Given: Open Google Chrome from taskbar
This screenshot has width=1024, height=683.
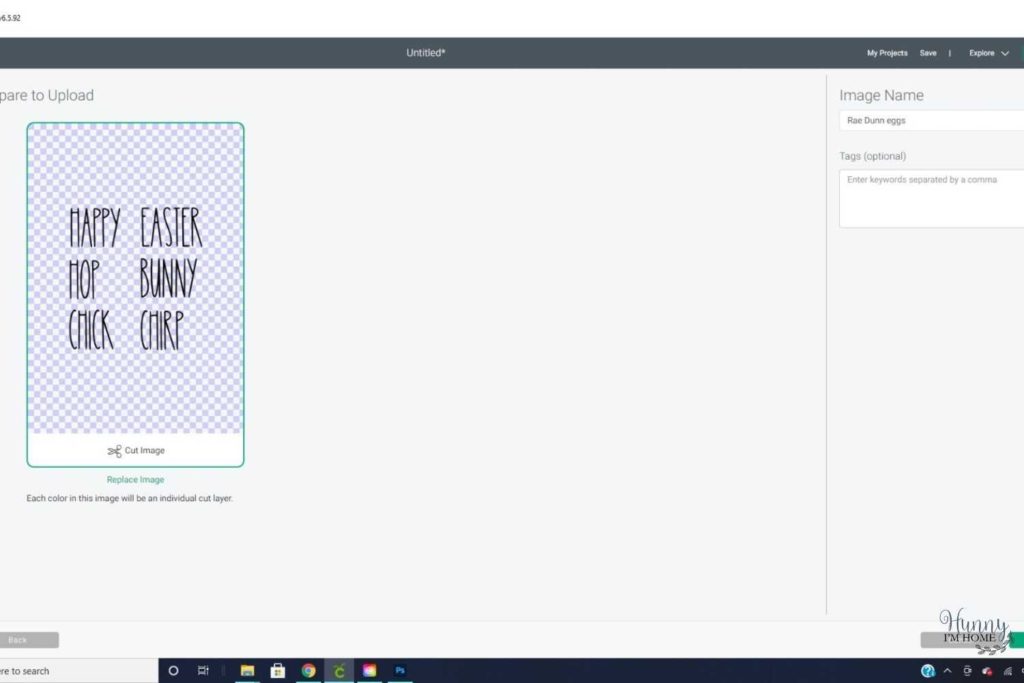Looking at the screenshot, I should coord(308,671).
